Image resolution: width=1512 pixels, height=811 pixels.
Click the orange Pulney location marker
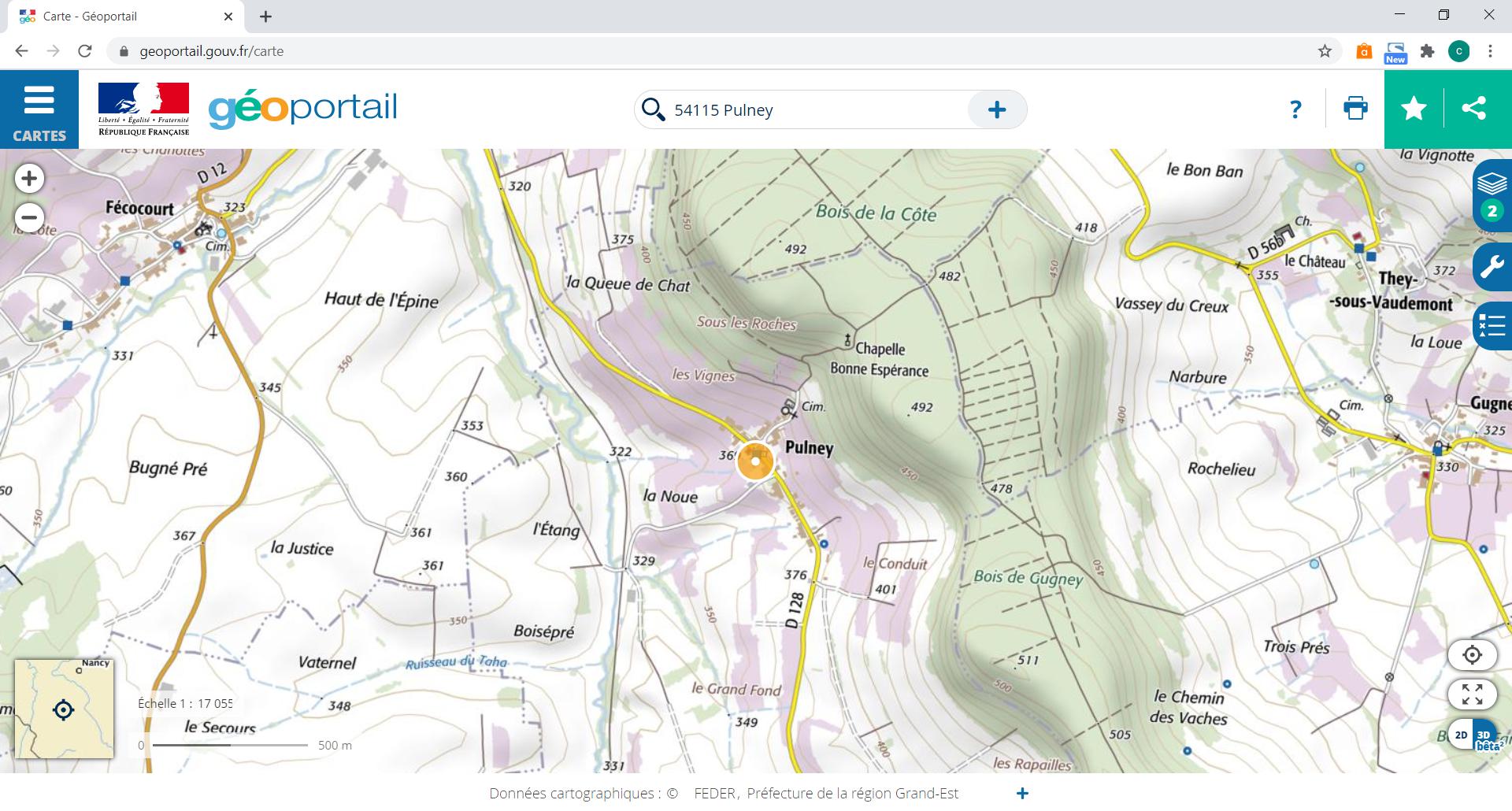pyautogui.click(x=755, y=461)
